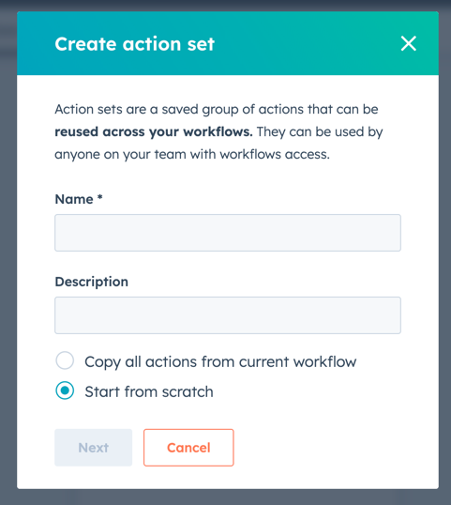Focus the Description text box

click(228, 315)
